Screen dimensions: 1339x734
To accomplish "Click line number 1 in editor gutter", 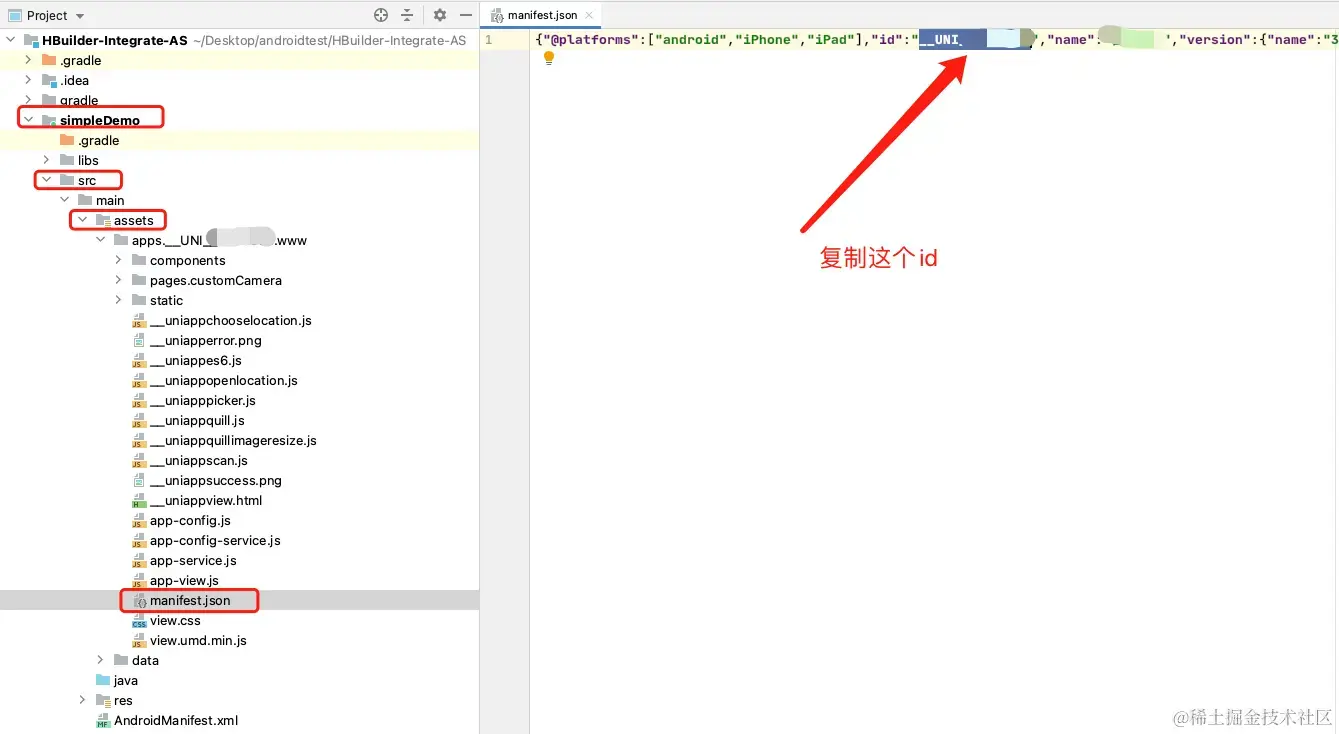I will (488, 40).
